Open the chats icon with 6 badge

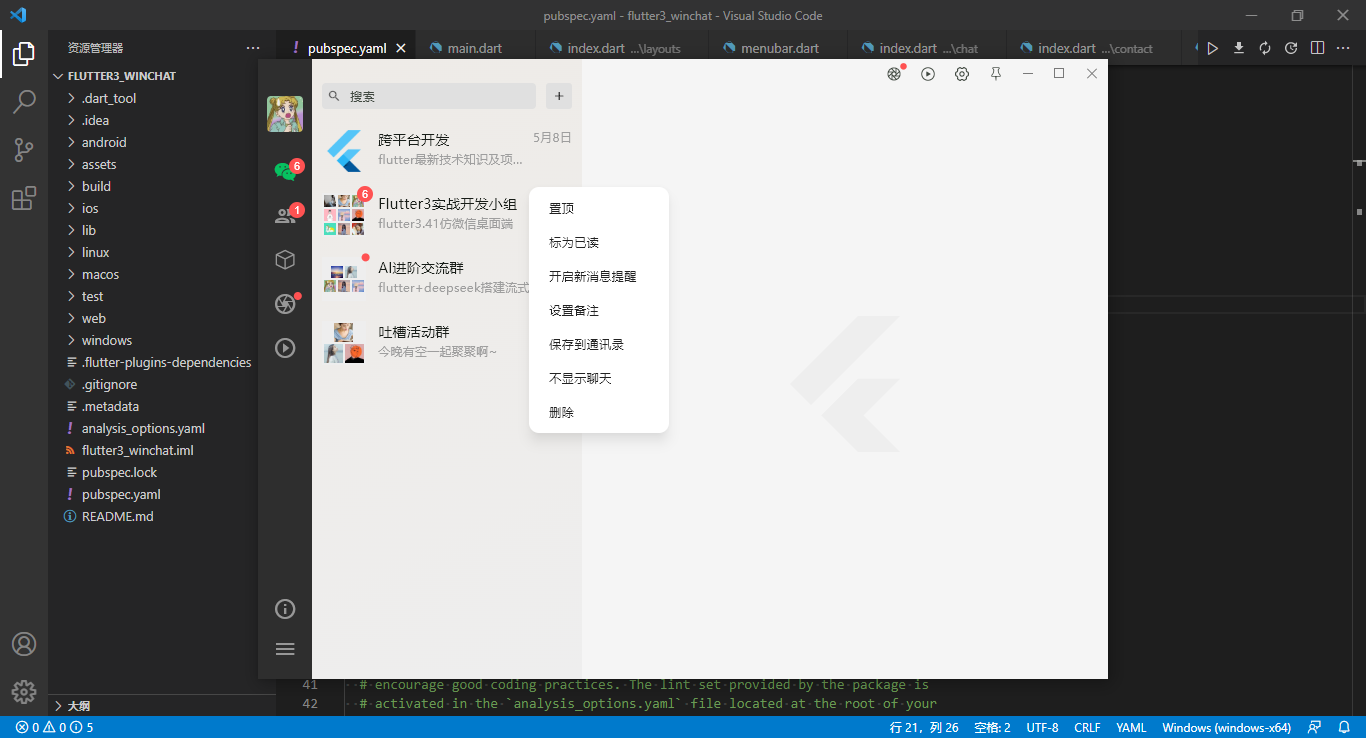286,171
